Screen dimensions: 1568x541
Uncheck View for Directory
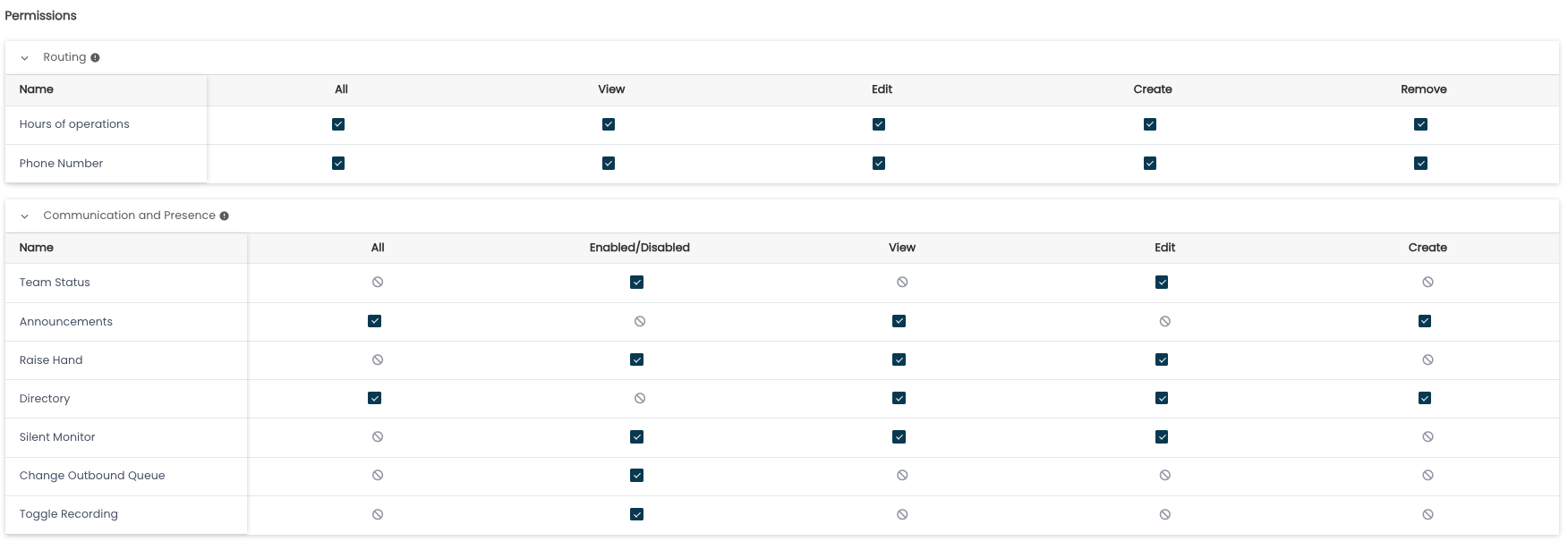coord(899,398)
